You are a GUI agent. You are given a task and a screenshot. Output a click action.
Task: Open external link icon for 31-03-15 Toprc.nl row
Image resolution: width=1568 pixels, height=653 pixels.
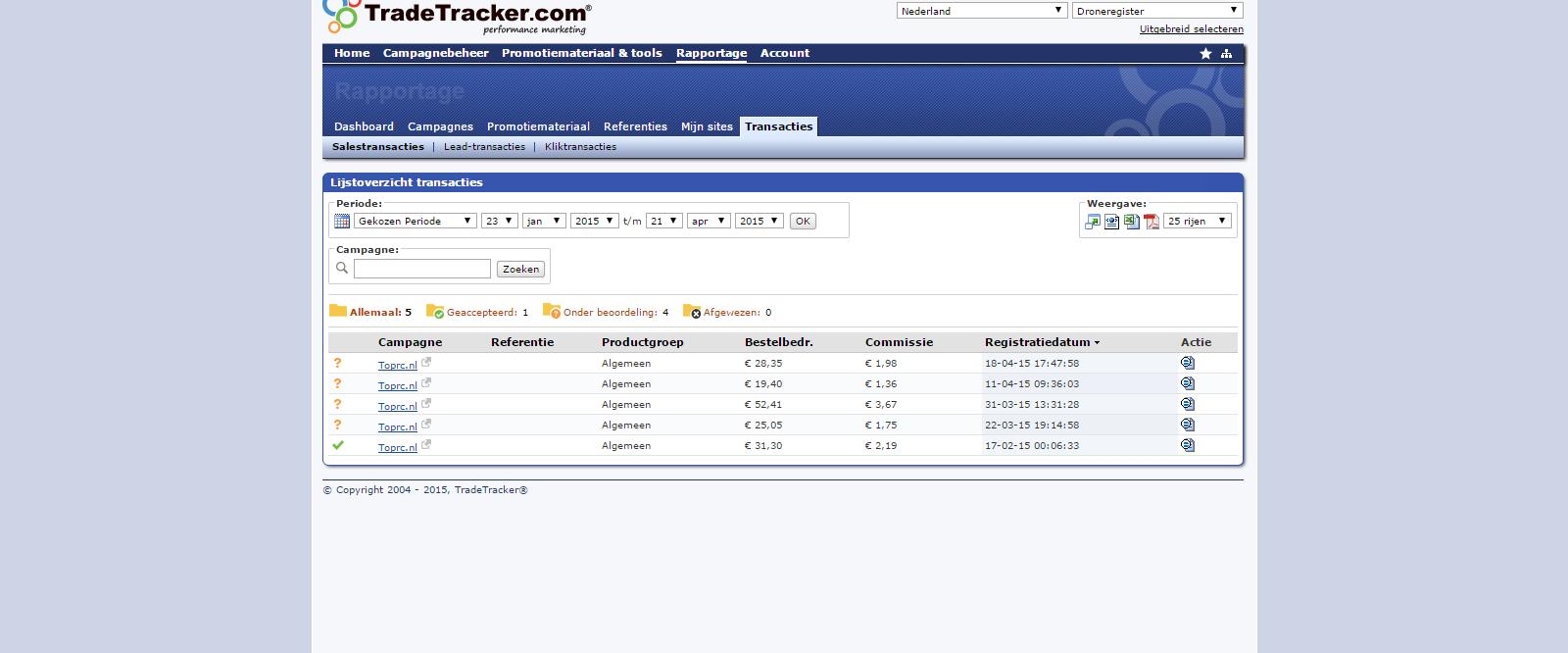click(426, 403)
